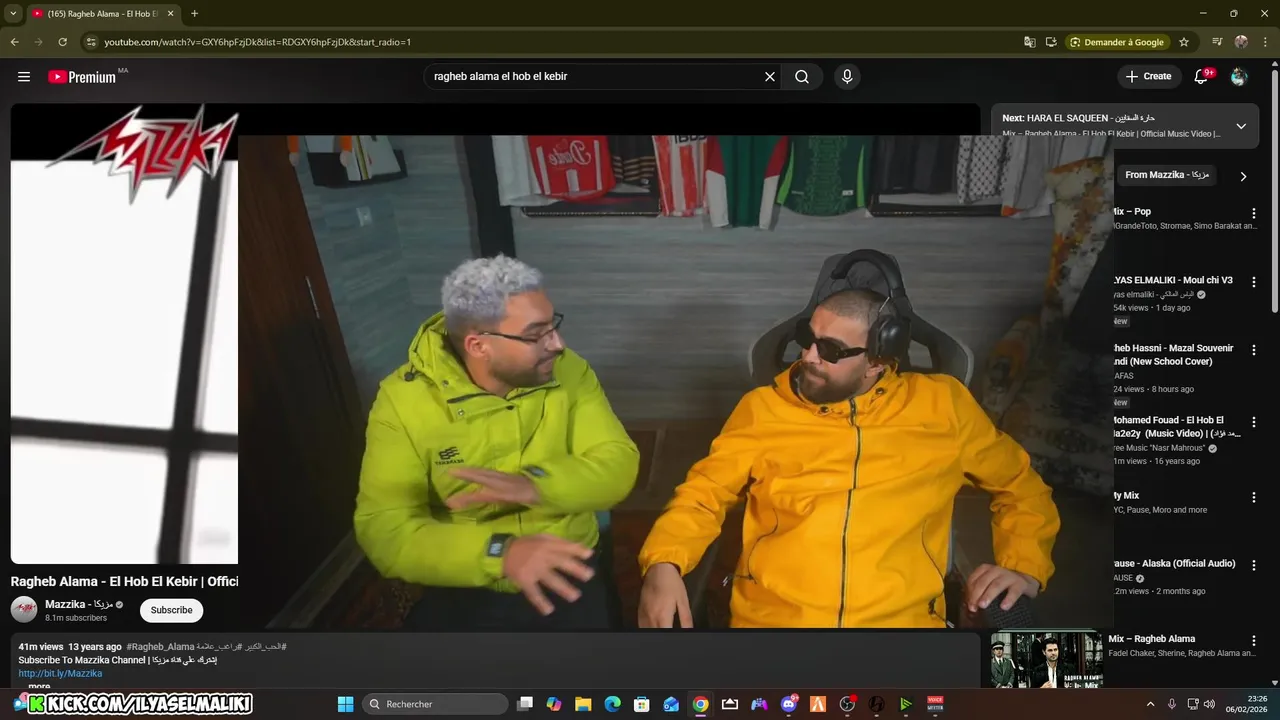Viewport: 1280px width, 720px height.
Task: Open the YouTube hamburger guide menu
Action: point(24,77)
